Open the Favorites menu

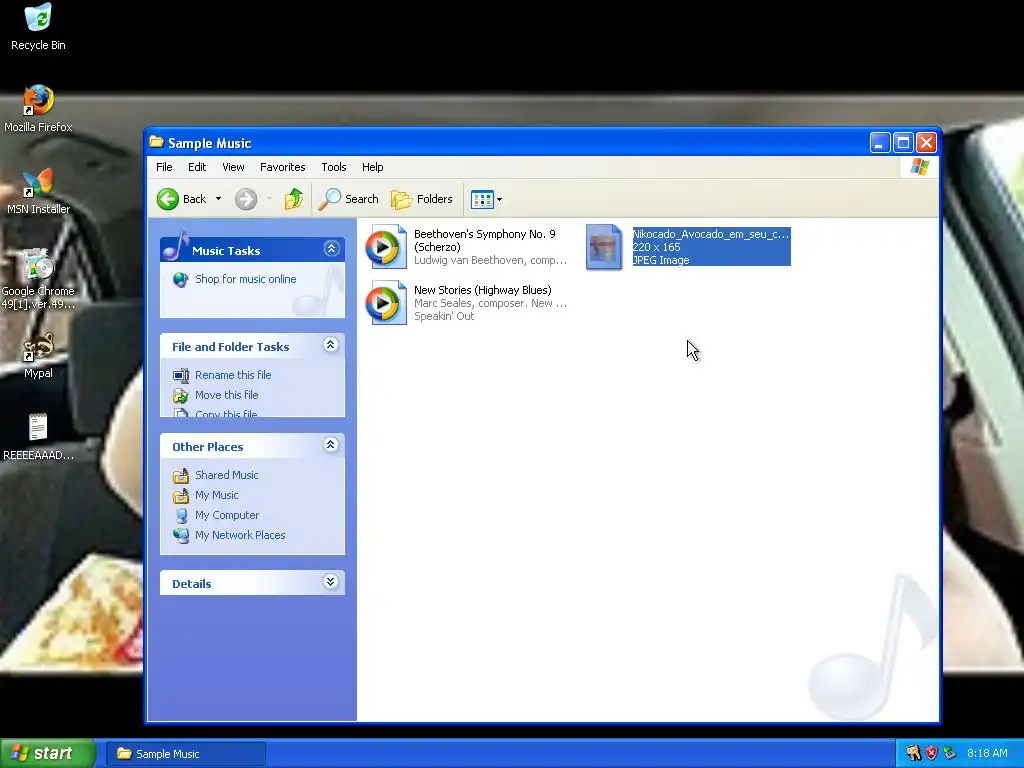pyautogui.click(x=283, y=167)
